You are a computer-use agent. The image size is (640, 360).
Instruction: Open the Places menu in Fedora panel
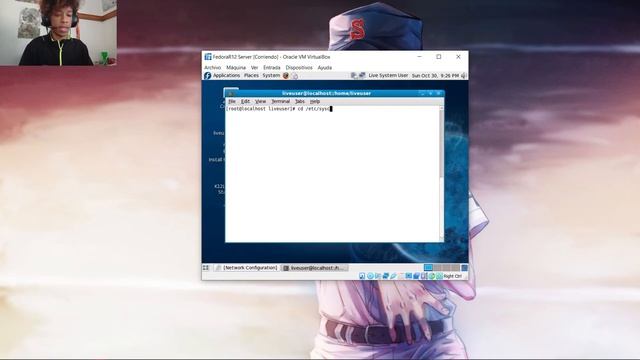(x=251, y=76)
